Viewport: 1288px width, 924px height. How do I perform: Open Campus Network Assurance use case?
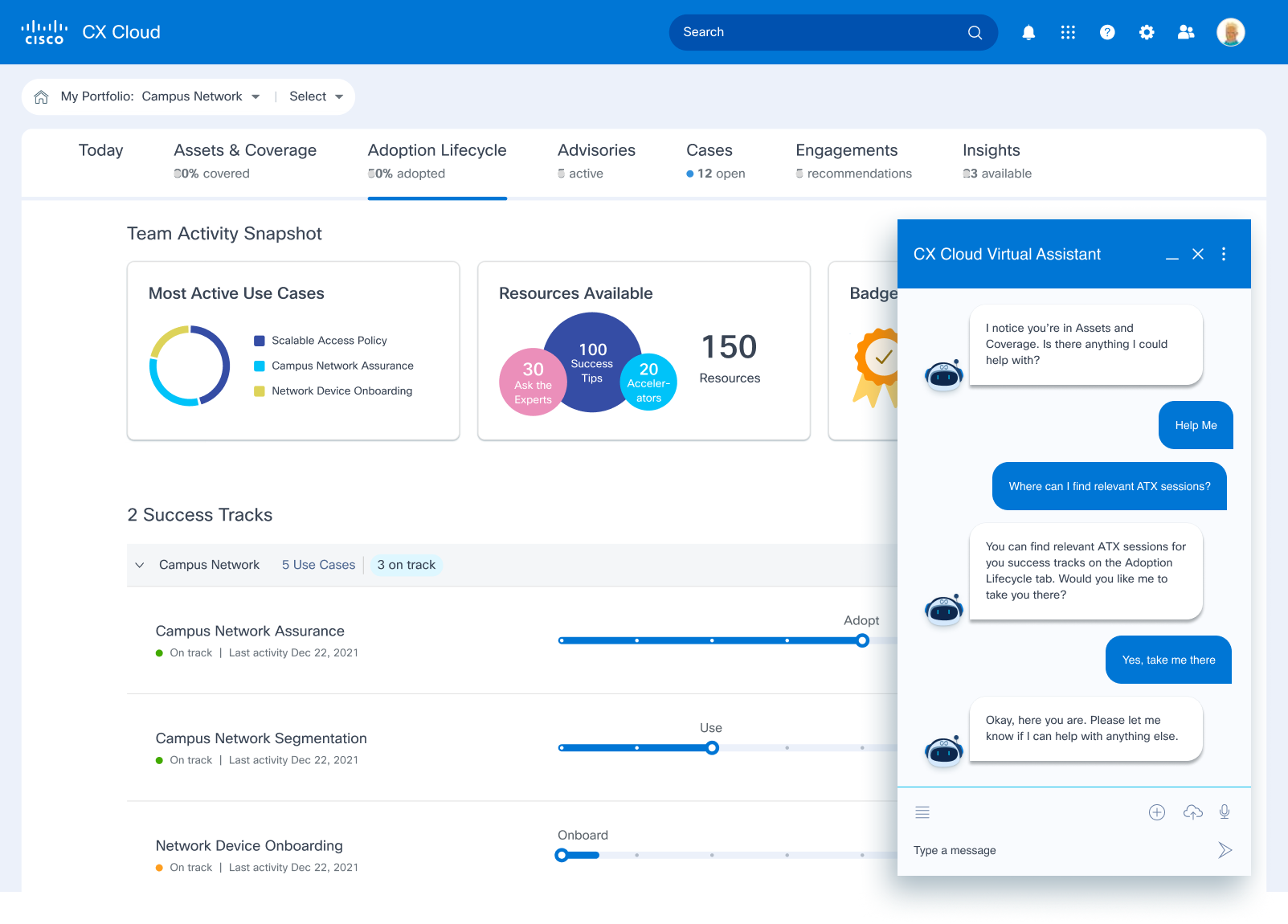[250, 632]
